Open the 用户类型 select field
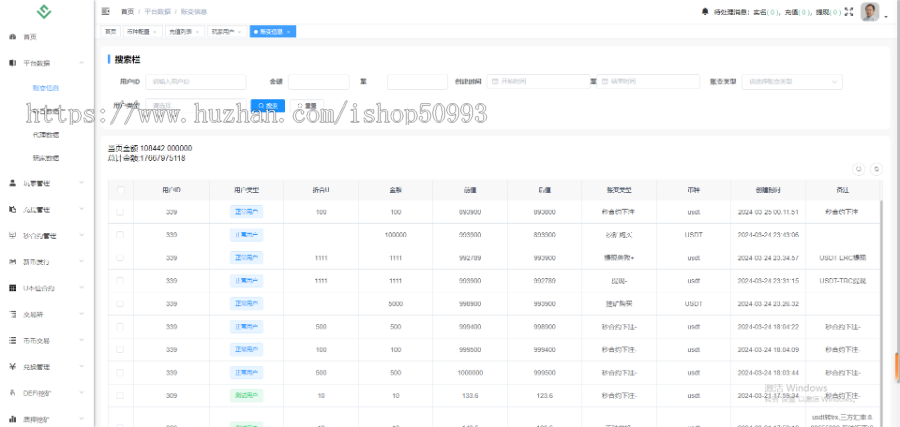The height and width of the screenshot is (427, 900). tap(196, 106)
